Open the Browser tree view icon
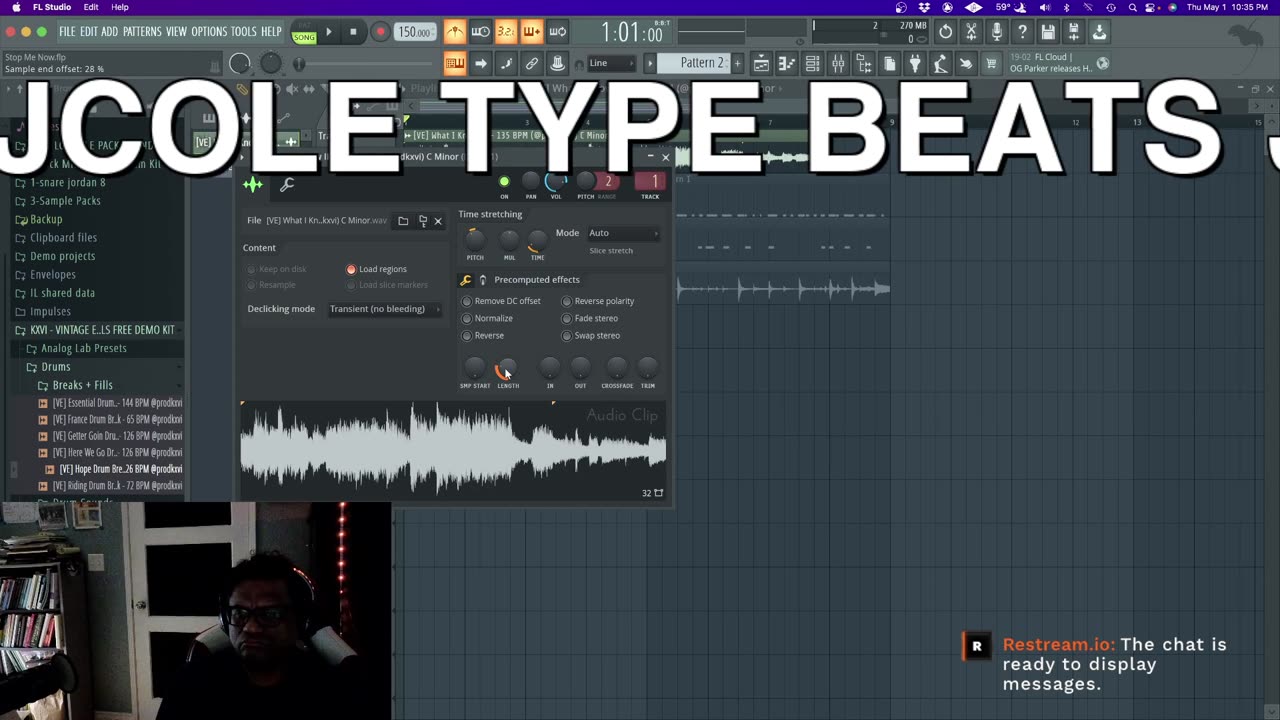The image size is (1280, 720). 864,64
